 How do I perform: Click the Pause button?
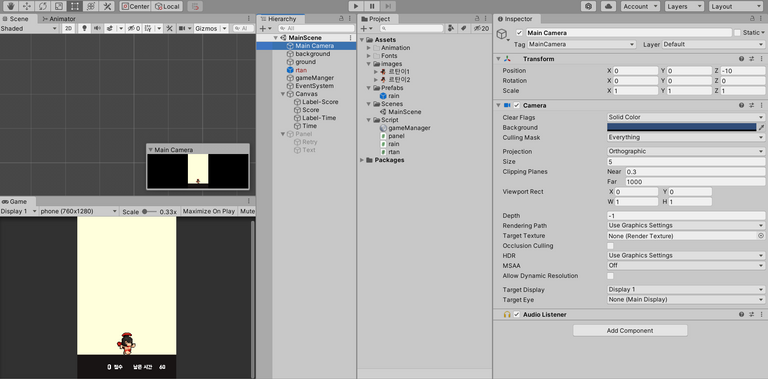(372, 6)
